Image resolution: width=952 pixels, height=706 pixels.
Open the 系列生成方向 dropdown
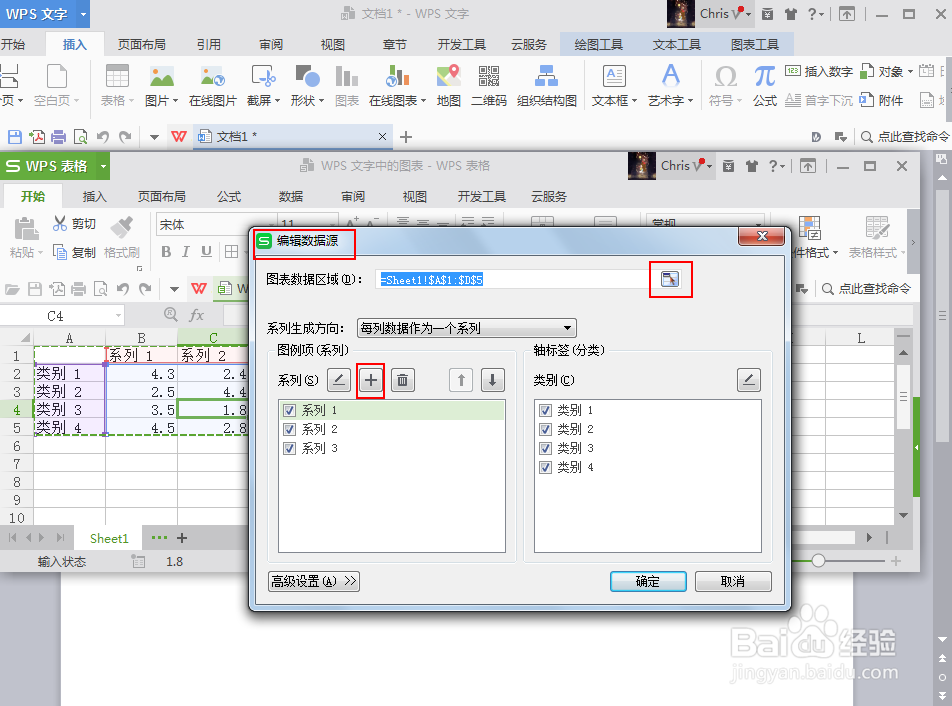tap(567, 327)
